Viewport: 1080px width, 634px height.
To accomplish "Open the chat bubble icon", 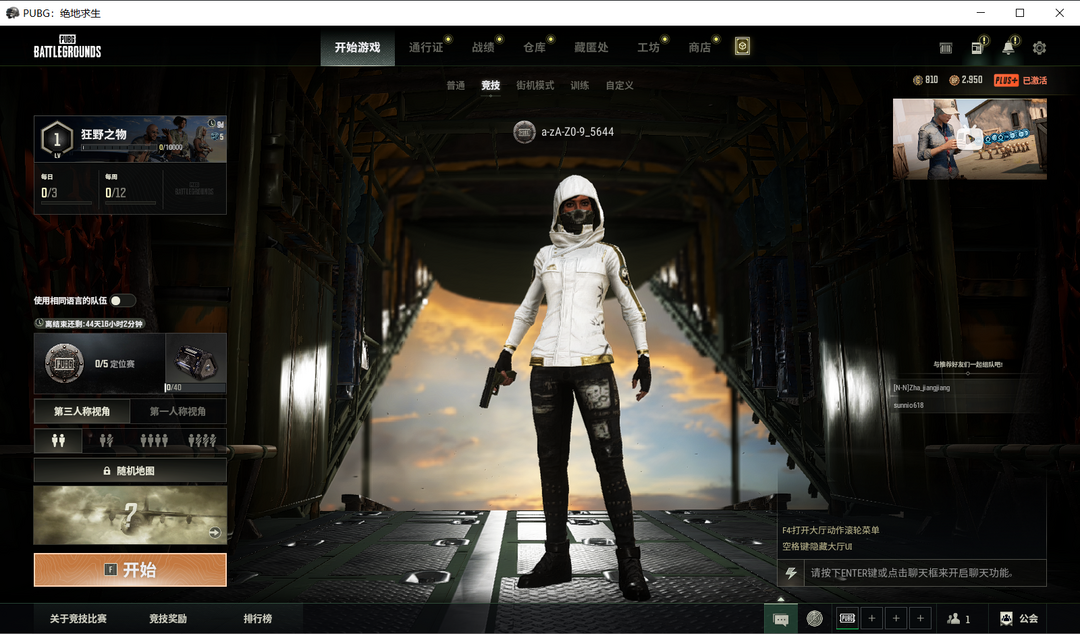I will pos(780,619).
